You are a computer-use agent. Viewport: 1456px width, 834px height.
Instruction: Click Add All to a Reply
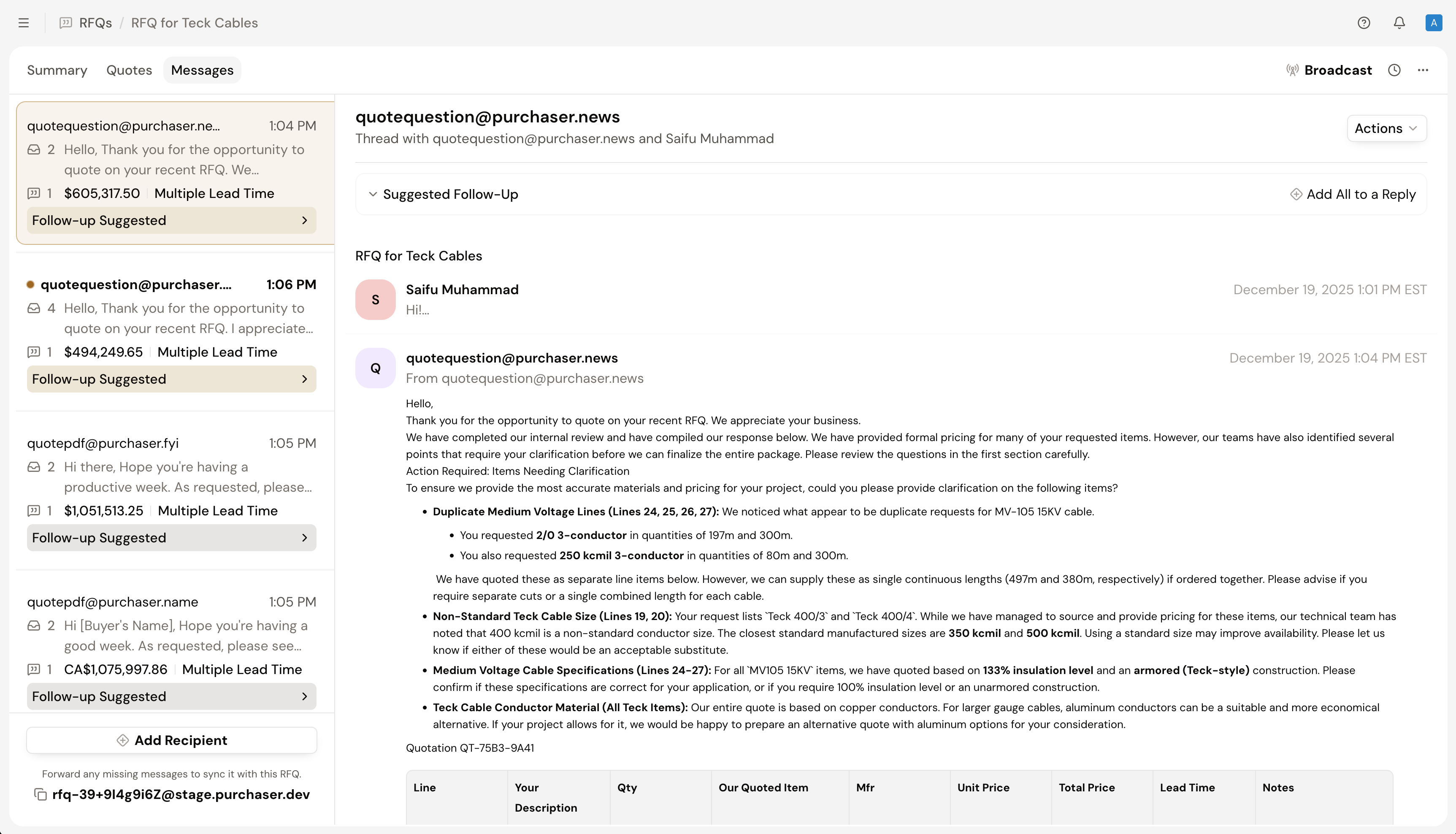(1352, 194)
